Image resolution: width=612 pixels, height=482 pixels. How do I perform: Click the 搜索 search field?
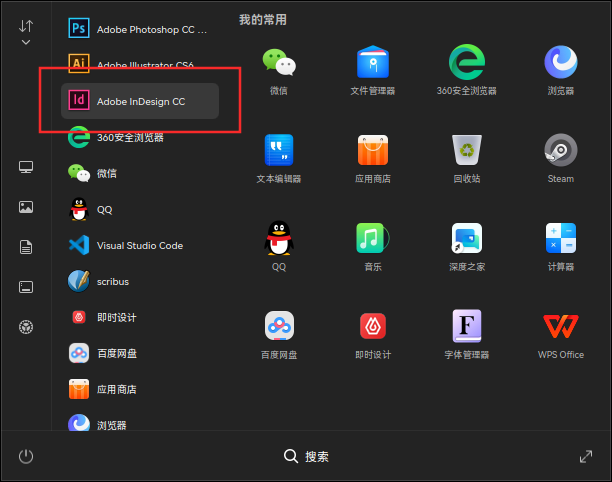point(306,456)
